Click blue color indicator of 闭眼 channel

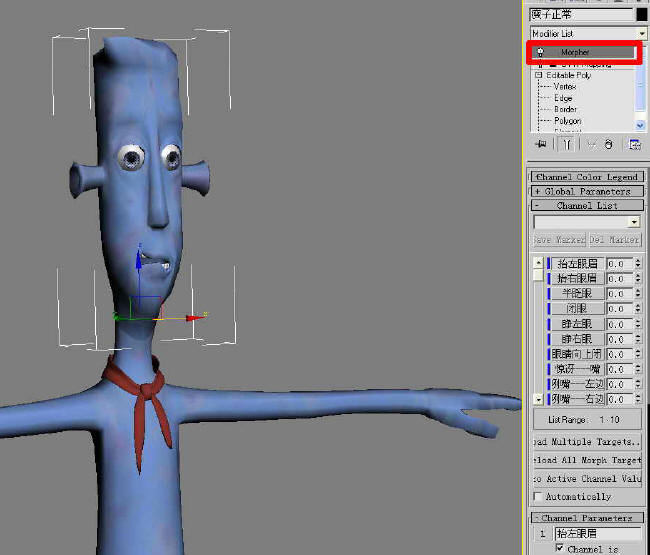(548, 309)
